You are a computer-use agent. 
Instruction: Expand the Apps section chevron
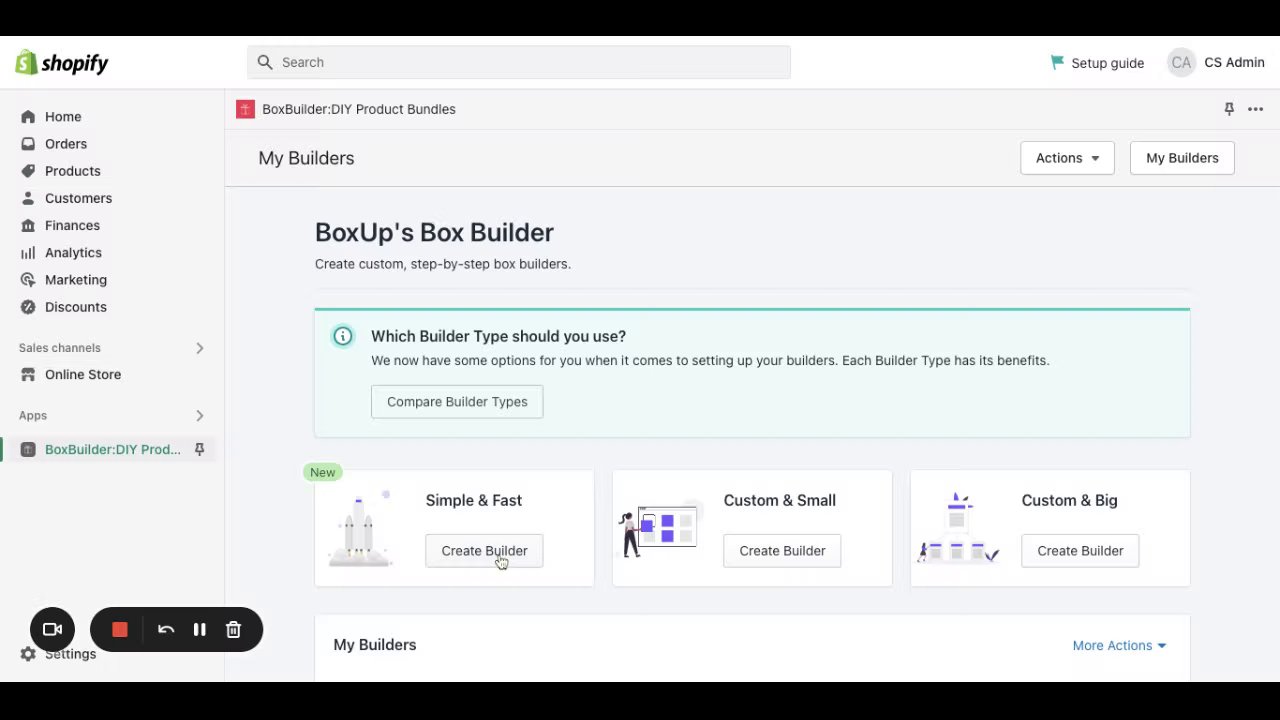[199, 416]
